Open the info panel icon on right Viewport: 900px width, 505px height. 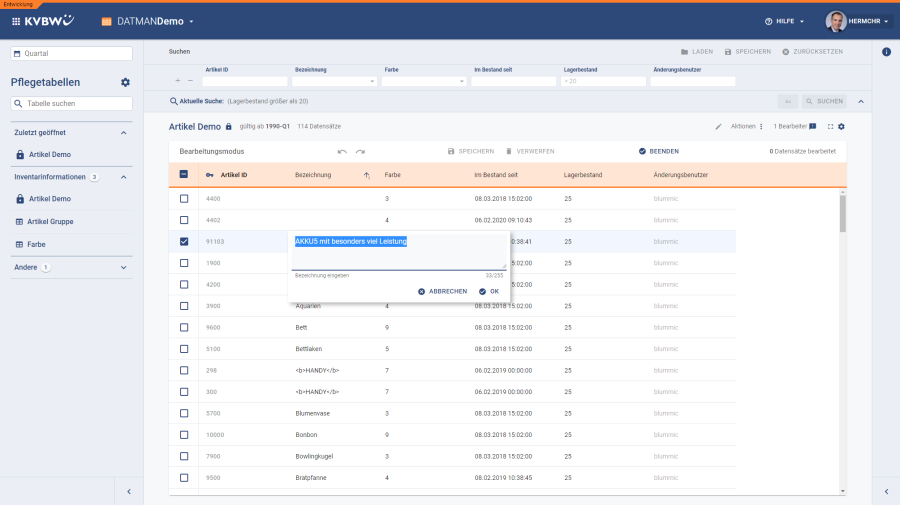886,52
